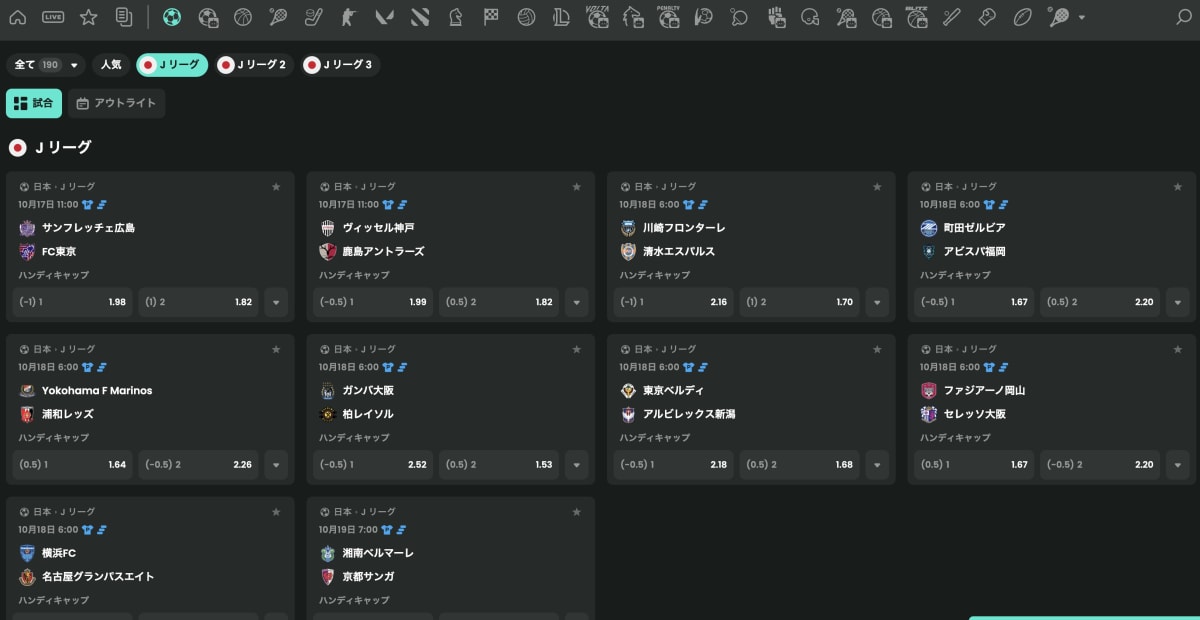Select the highlighted soccer ball sport icon
1200x620 pixels.
click(172, 17)
